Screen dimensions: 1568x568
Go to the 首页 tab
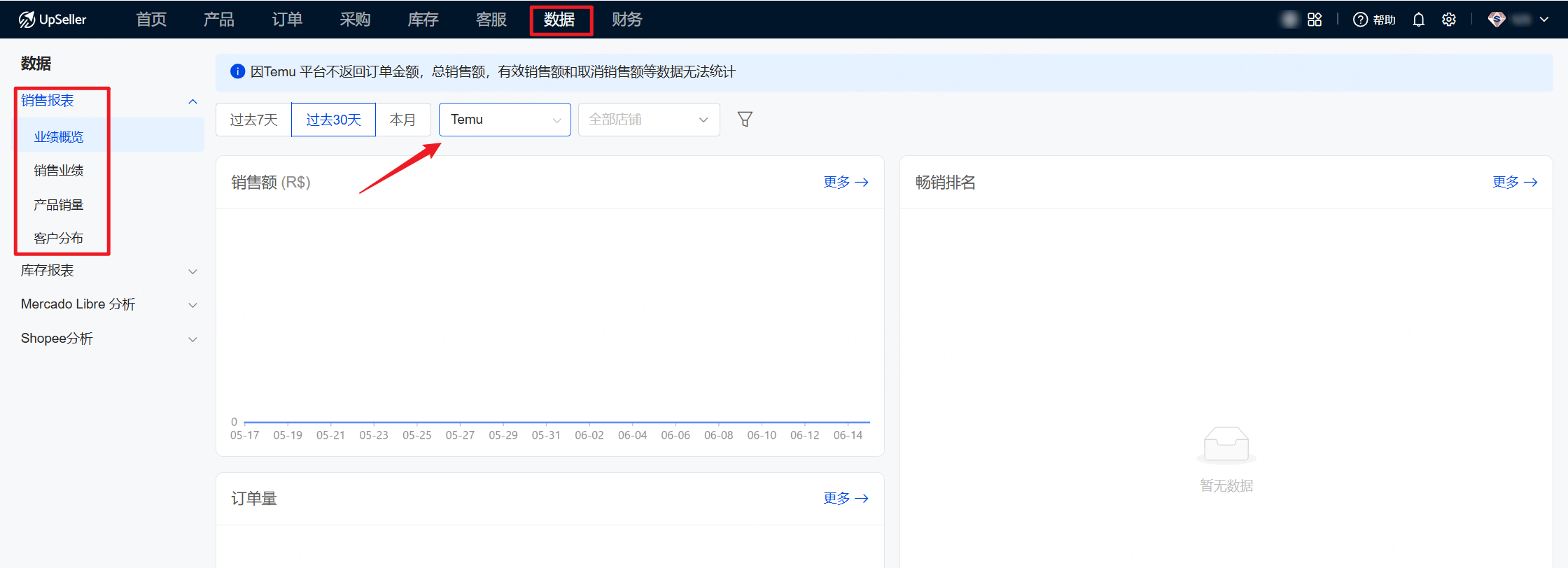(151, 20)
